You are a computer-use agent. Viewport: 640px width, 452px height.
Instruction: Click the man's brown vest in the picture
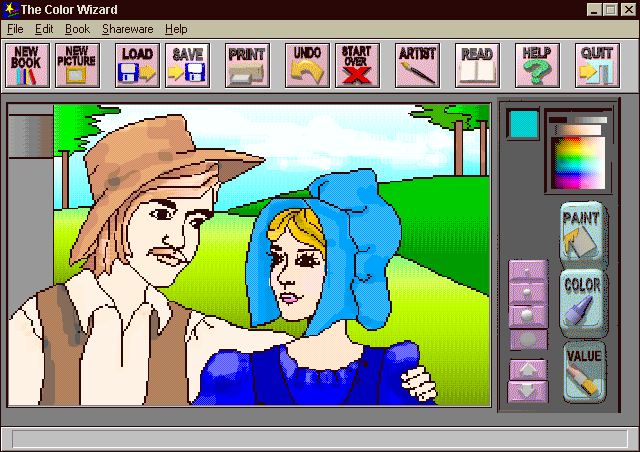tap(167, 355)
